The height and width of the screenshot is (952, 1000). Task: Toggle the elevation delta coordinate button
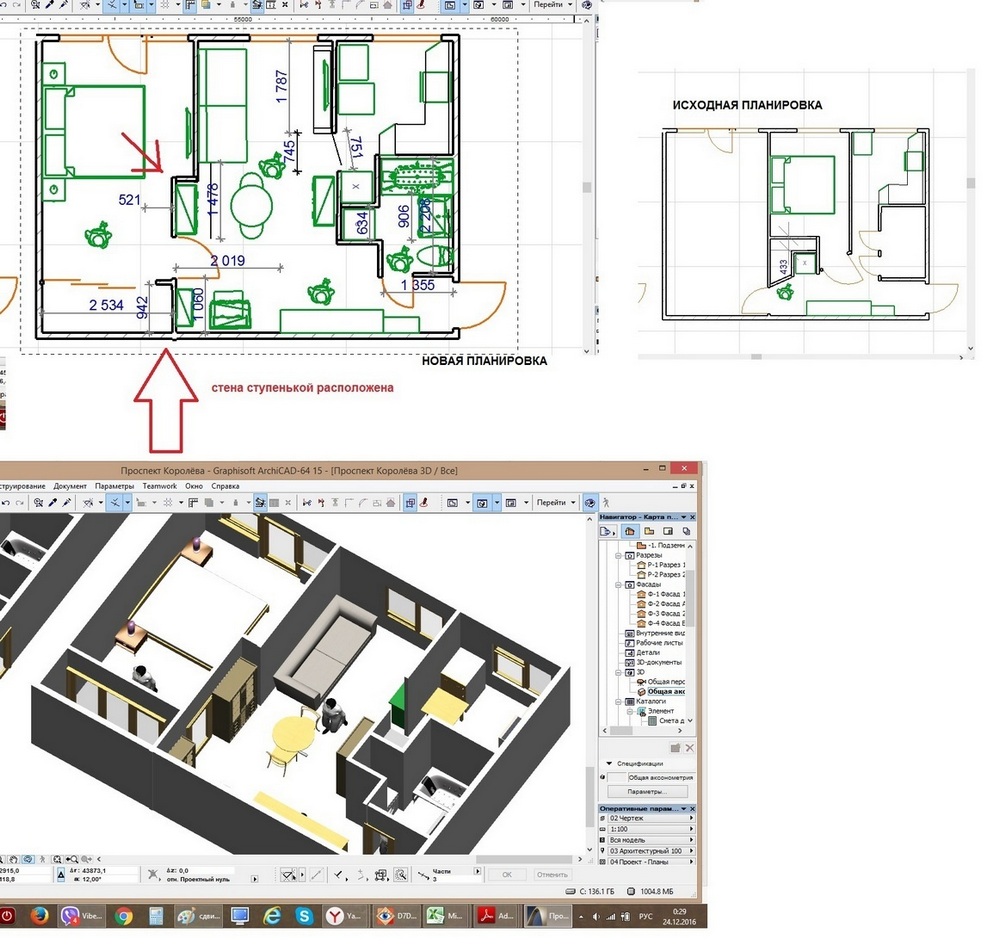point(61,875)
